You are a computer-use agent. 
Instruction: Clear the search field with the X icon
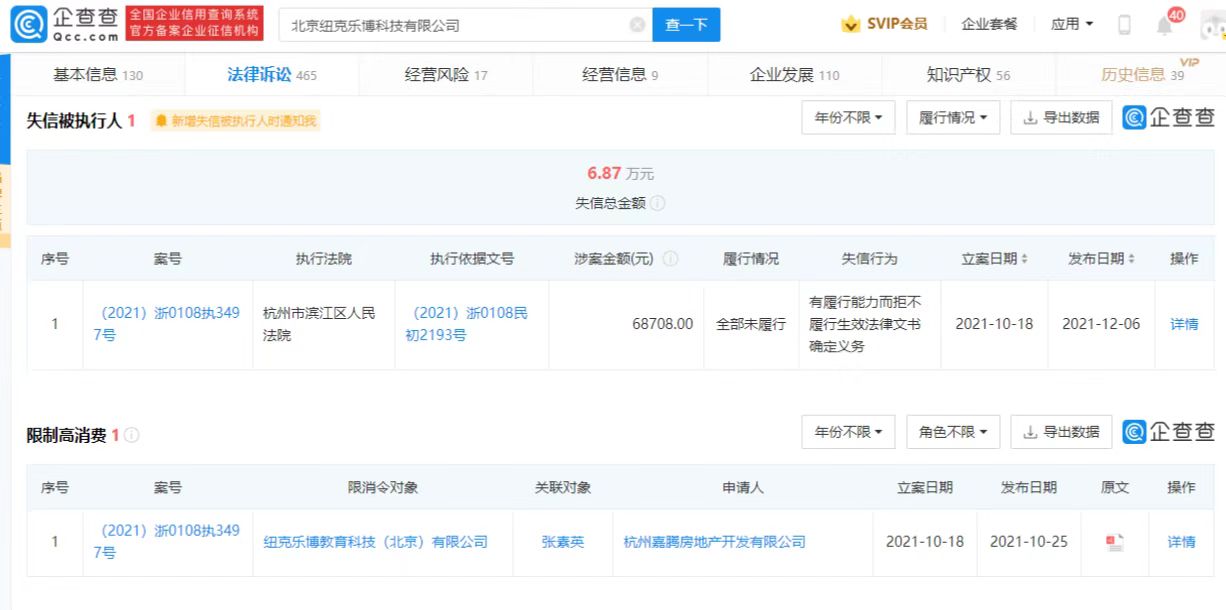[x=637, y=25]
